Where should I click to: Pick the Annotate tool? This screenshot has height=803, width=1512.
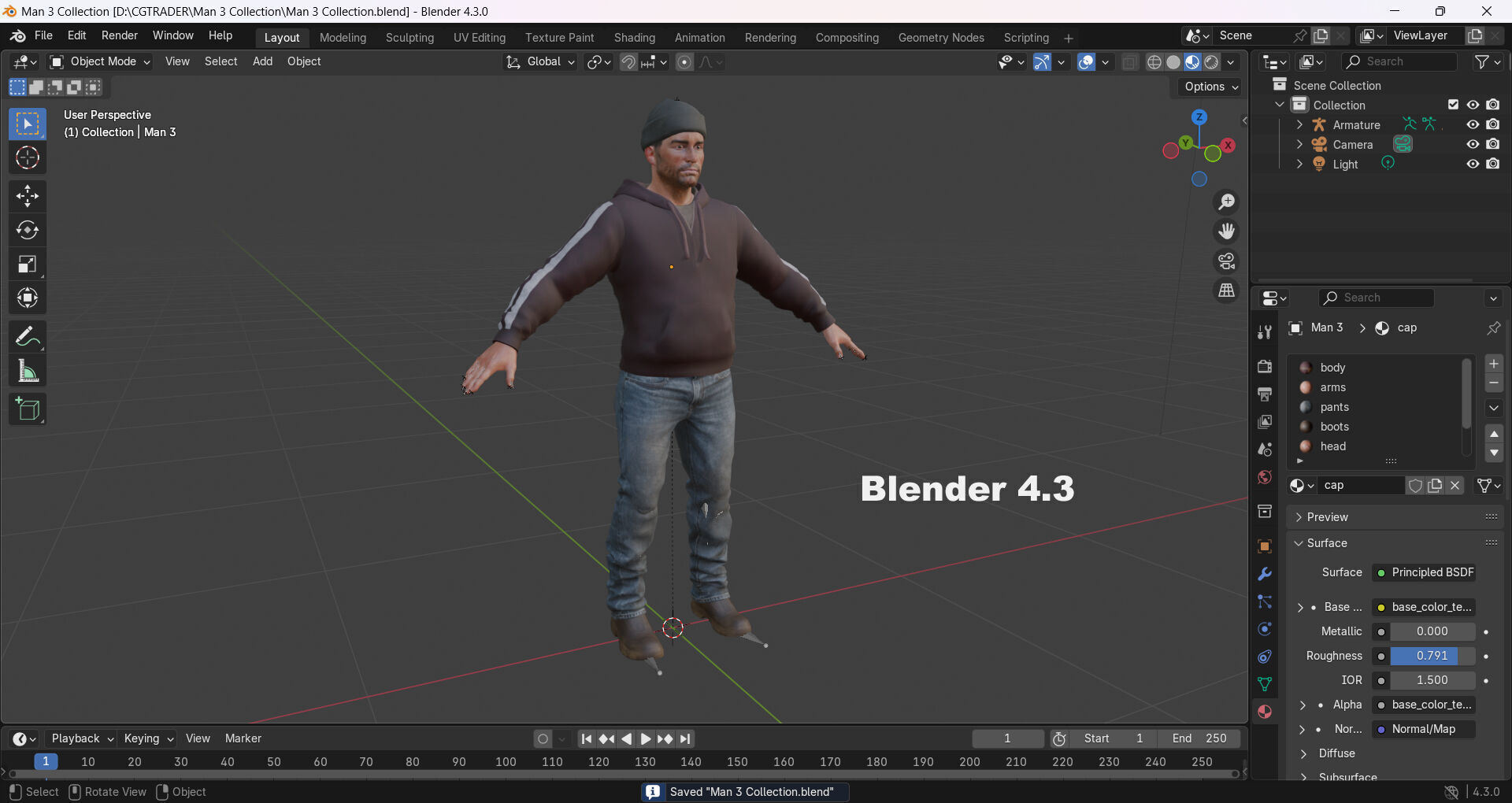point(28,337)
